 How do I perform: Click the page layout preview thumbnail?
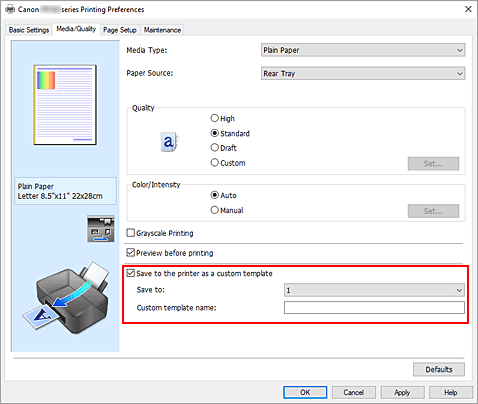point(65,105)
